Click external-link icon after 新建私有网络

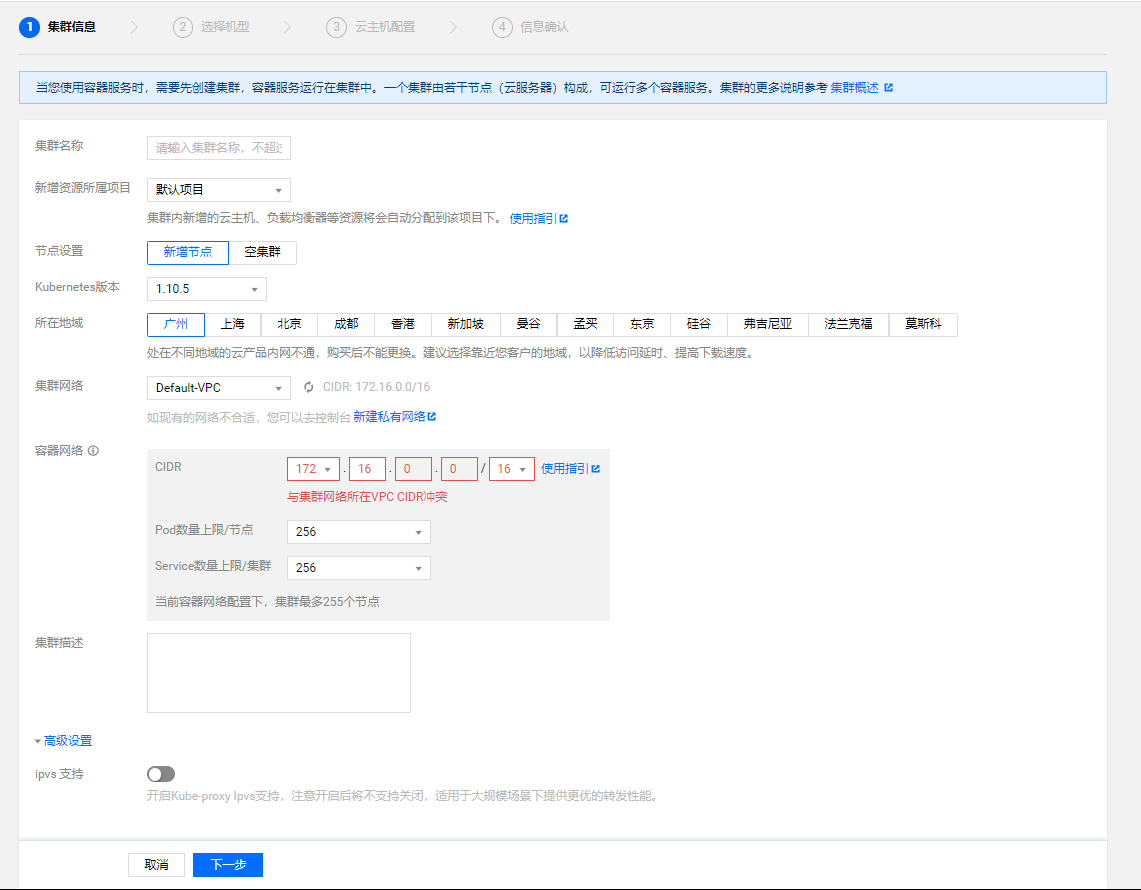click(432, 416)
